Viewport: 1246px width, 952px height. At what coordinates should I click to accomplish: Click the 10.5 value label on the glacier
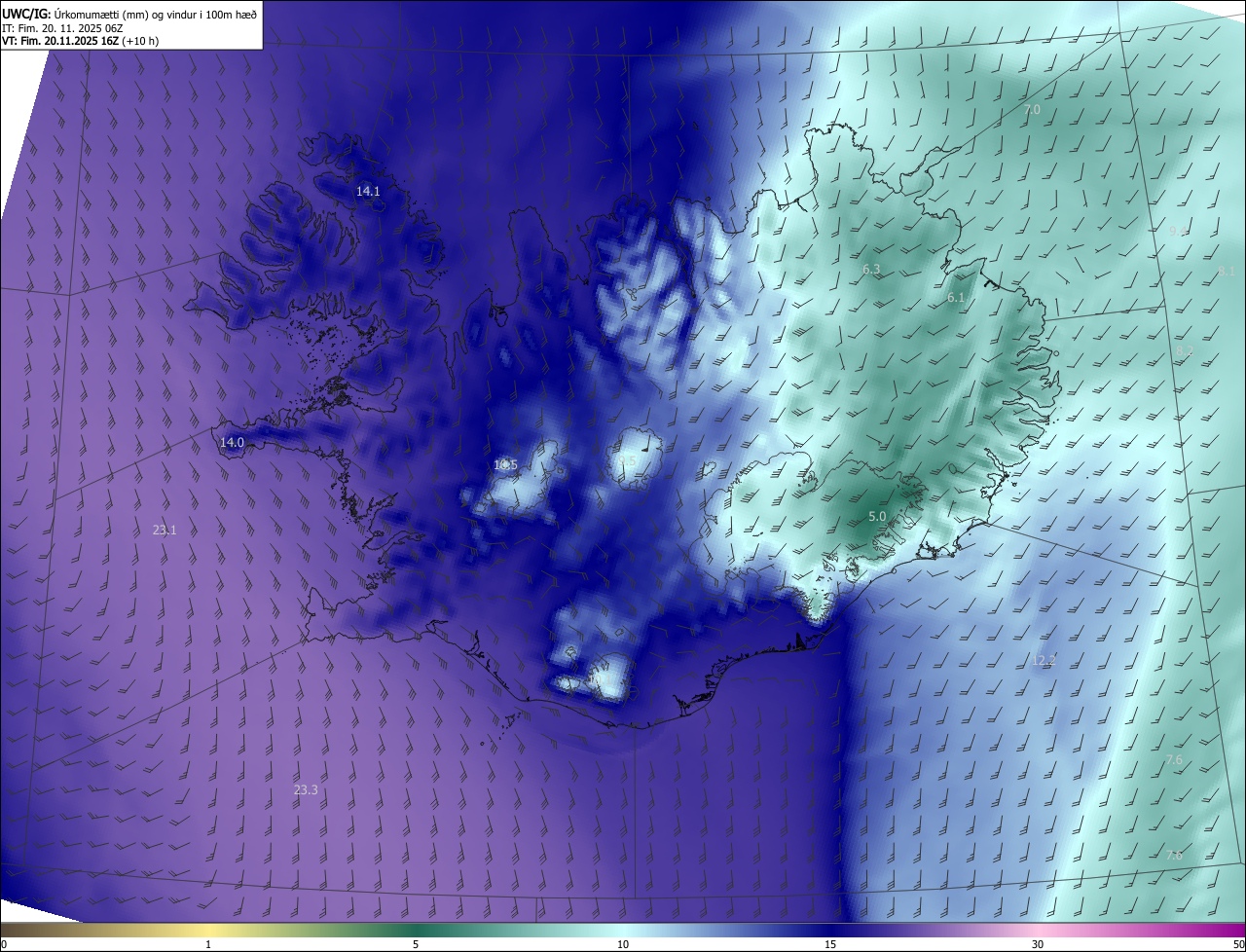click(x=505, y=465)
